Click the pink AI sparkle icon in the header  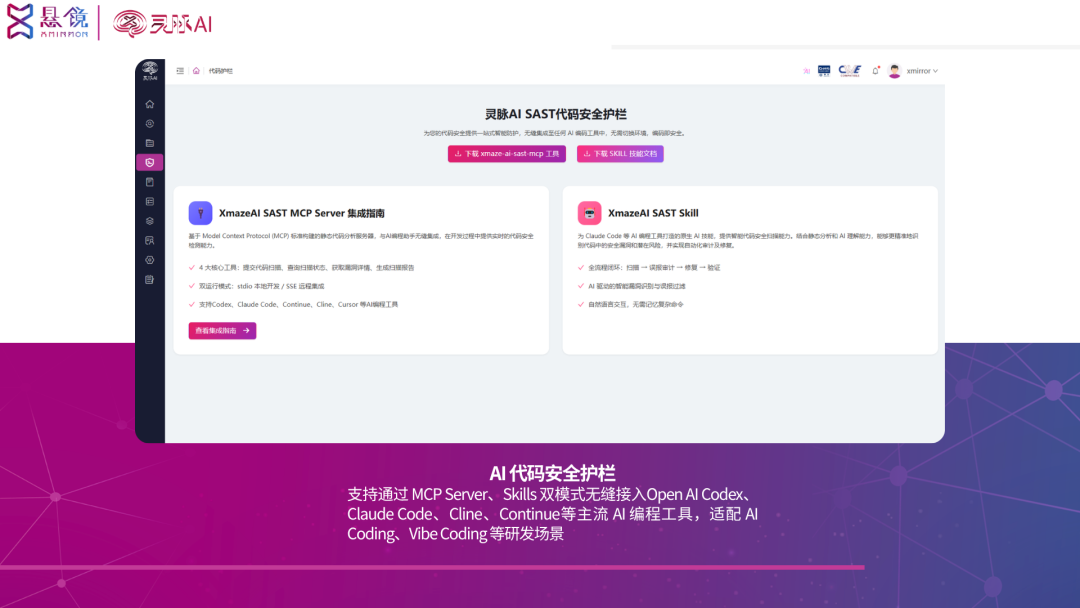[x=807, y=71]
